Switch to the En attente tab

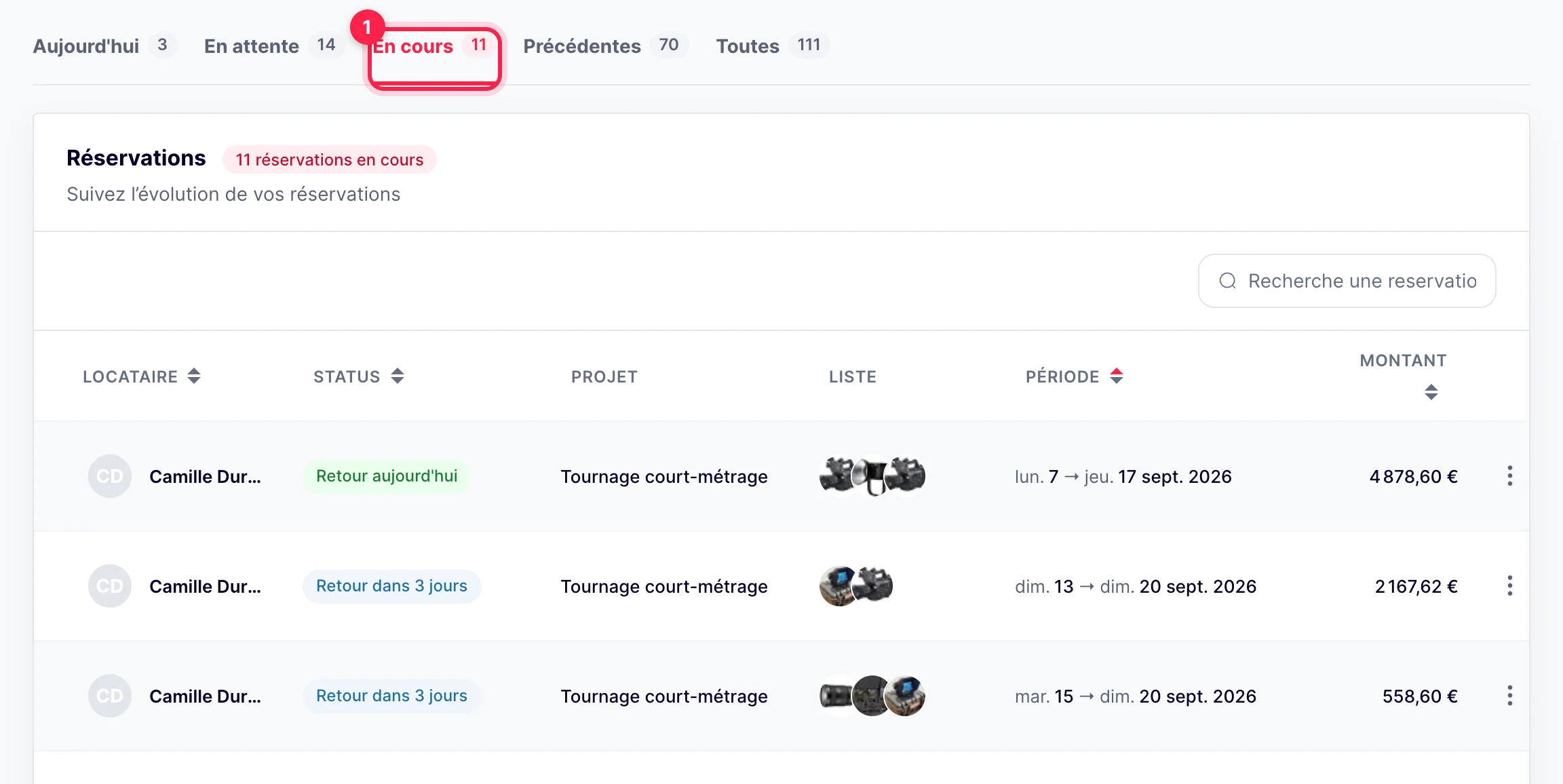pos(274,46)
